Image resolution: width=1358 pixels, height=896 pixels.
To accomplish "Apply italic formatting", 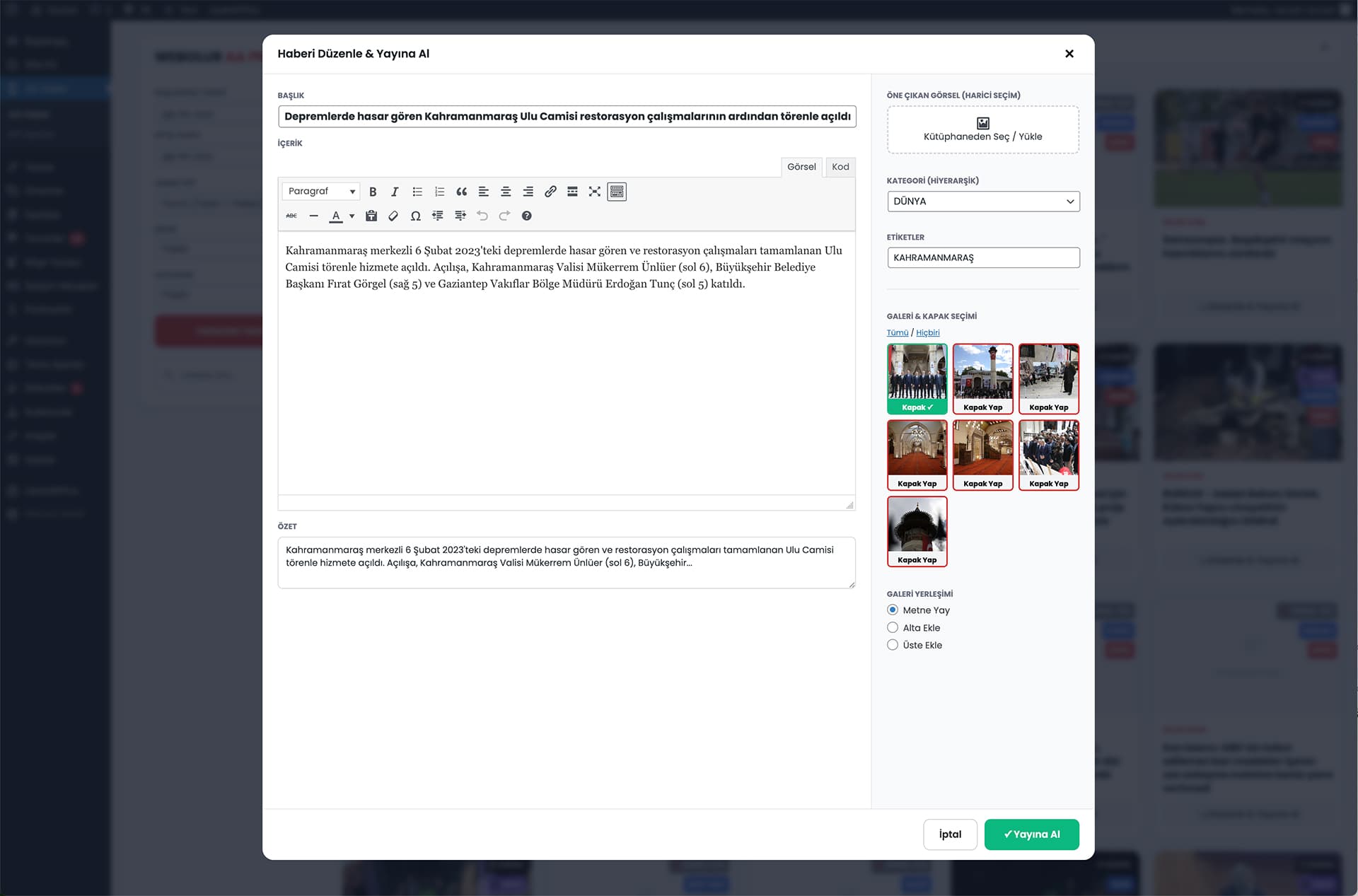I will (x=395, y=192).
